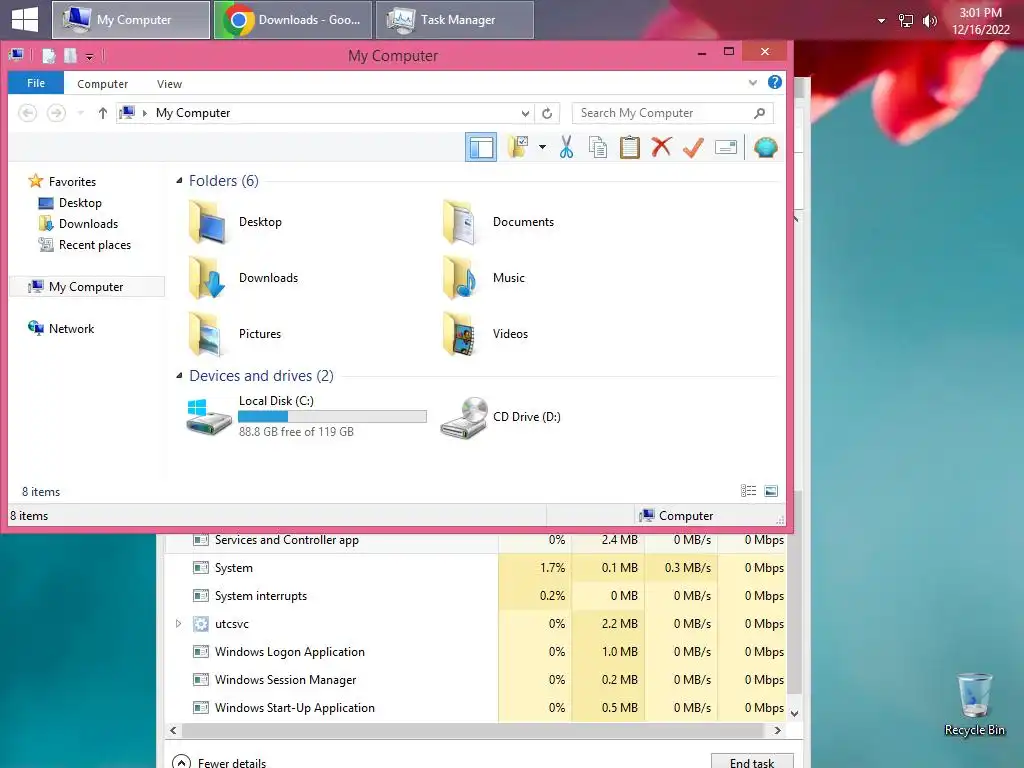Open the Computer ribbon tab

click(x=103, y=84)
